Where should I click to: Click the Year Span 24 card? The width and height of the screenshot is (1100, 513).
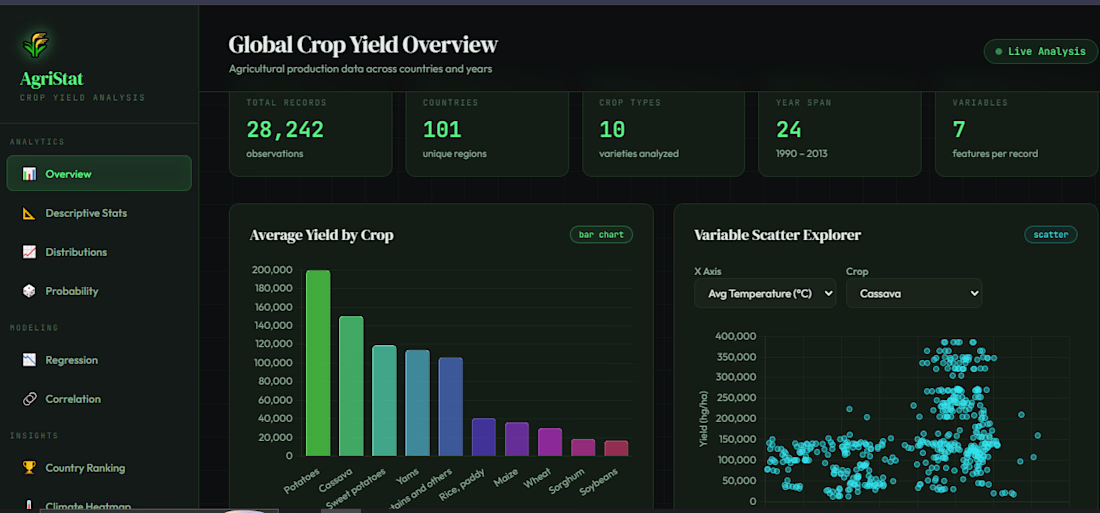point(840,133)
